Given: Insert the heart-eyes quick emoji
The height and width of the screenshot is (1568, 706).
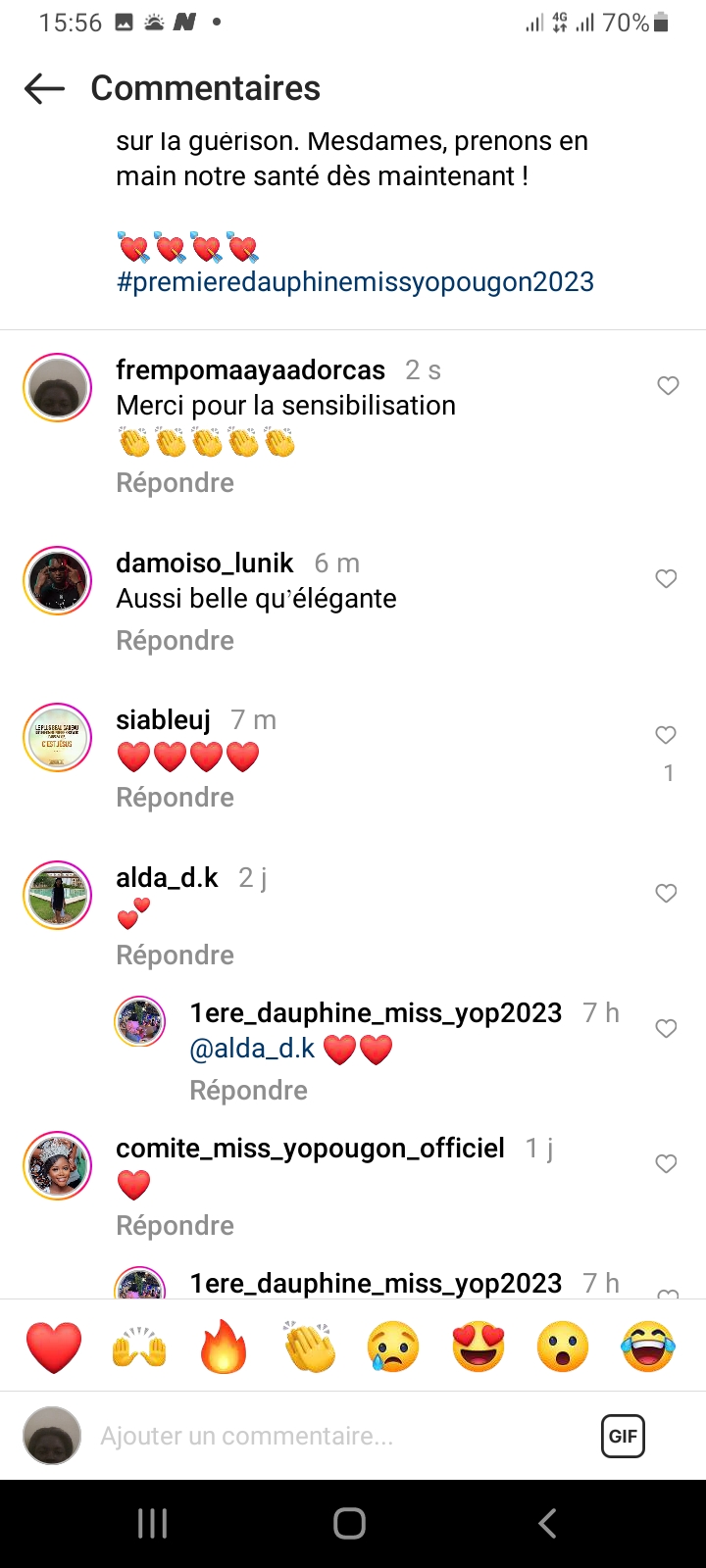Looking at the screenshot, I should click(479, 1347).
